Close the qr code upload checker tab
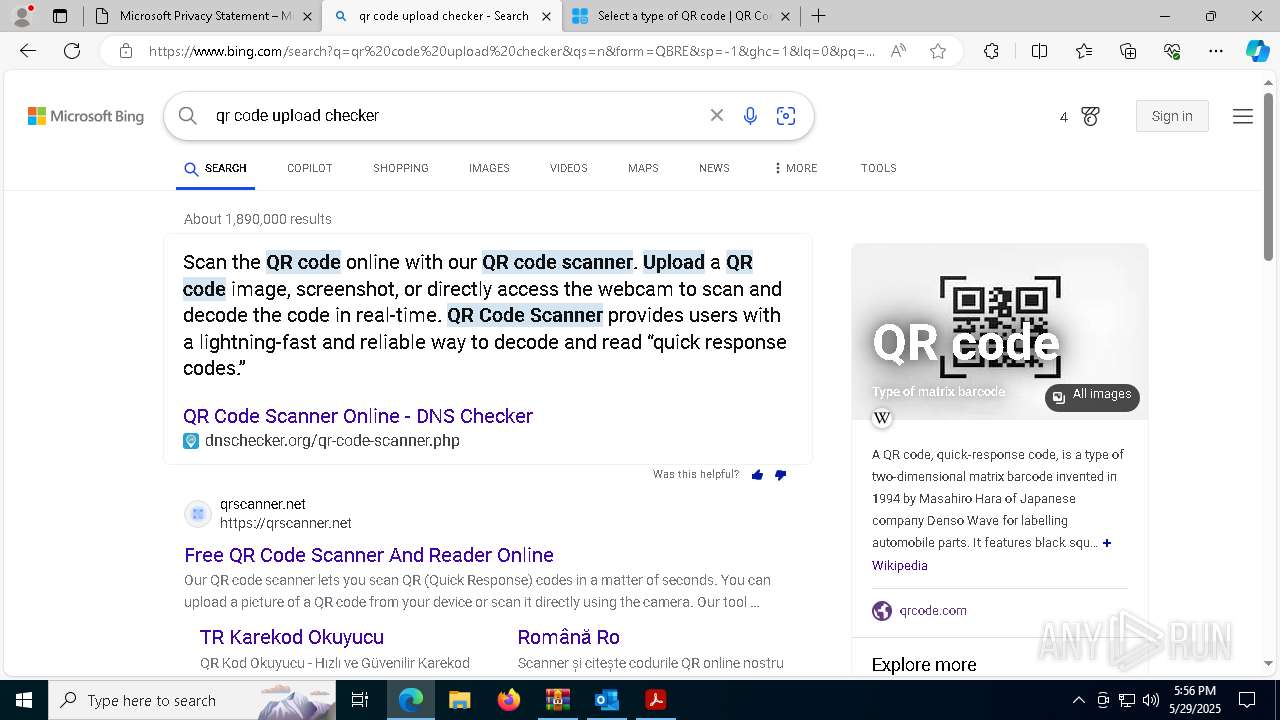The width and height of the screenshot is (1280, 720). [x=546, y=16]
